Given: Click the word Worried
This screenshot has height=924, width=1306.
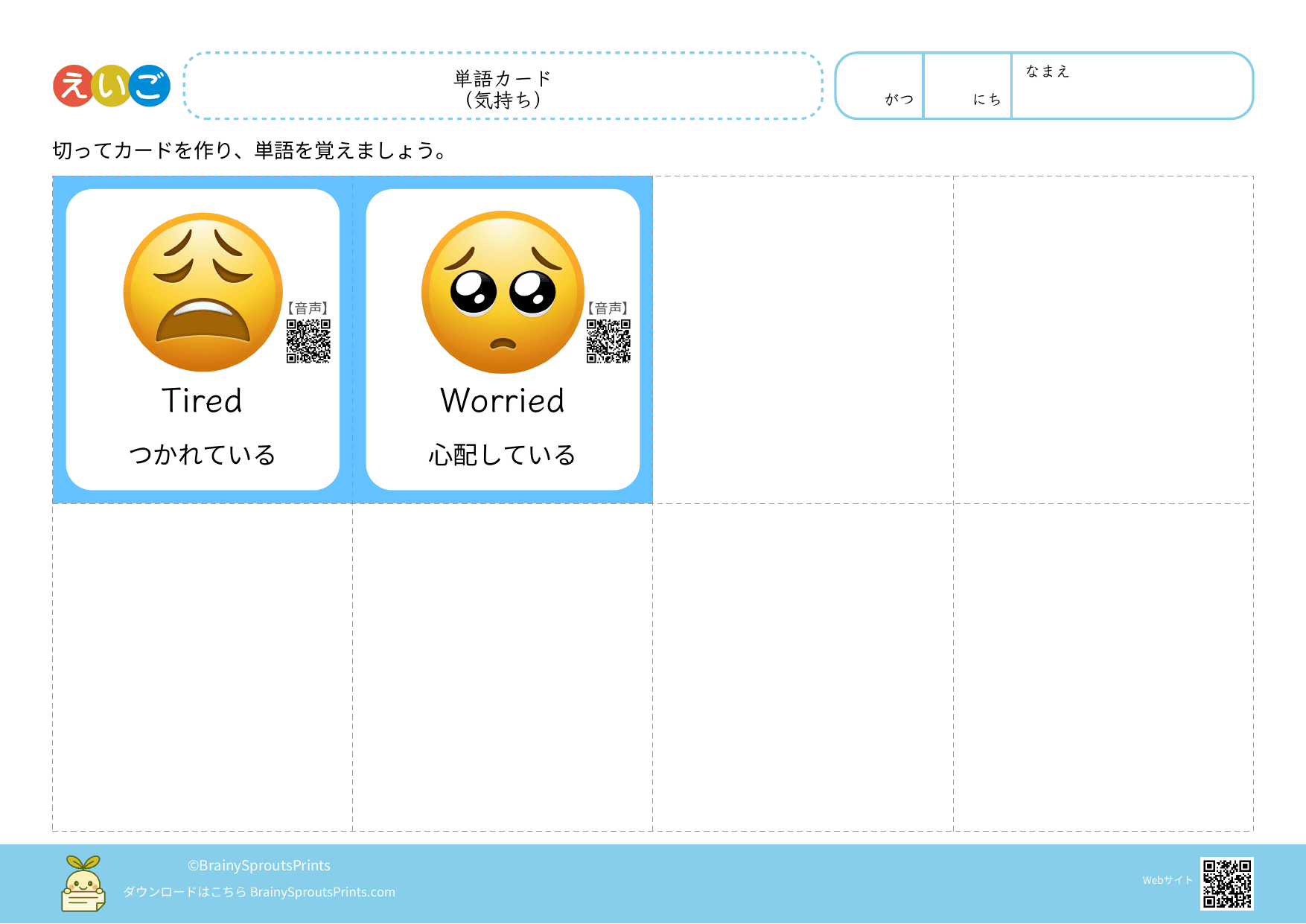Looking at the screenshot, I should tap(503, 401).
